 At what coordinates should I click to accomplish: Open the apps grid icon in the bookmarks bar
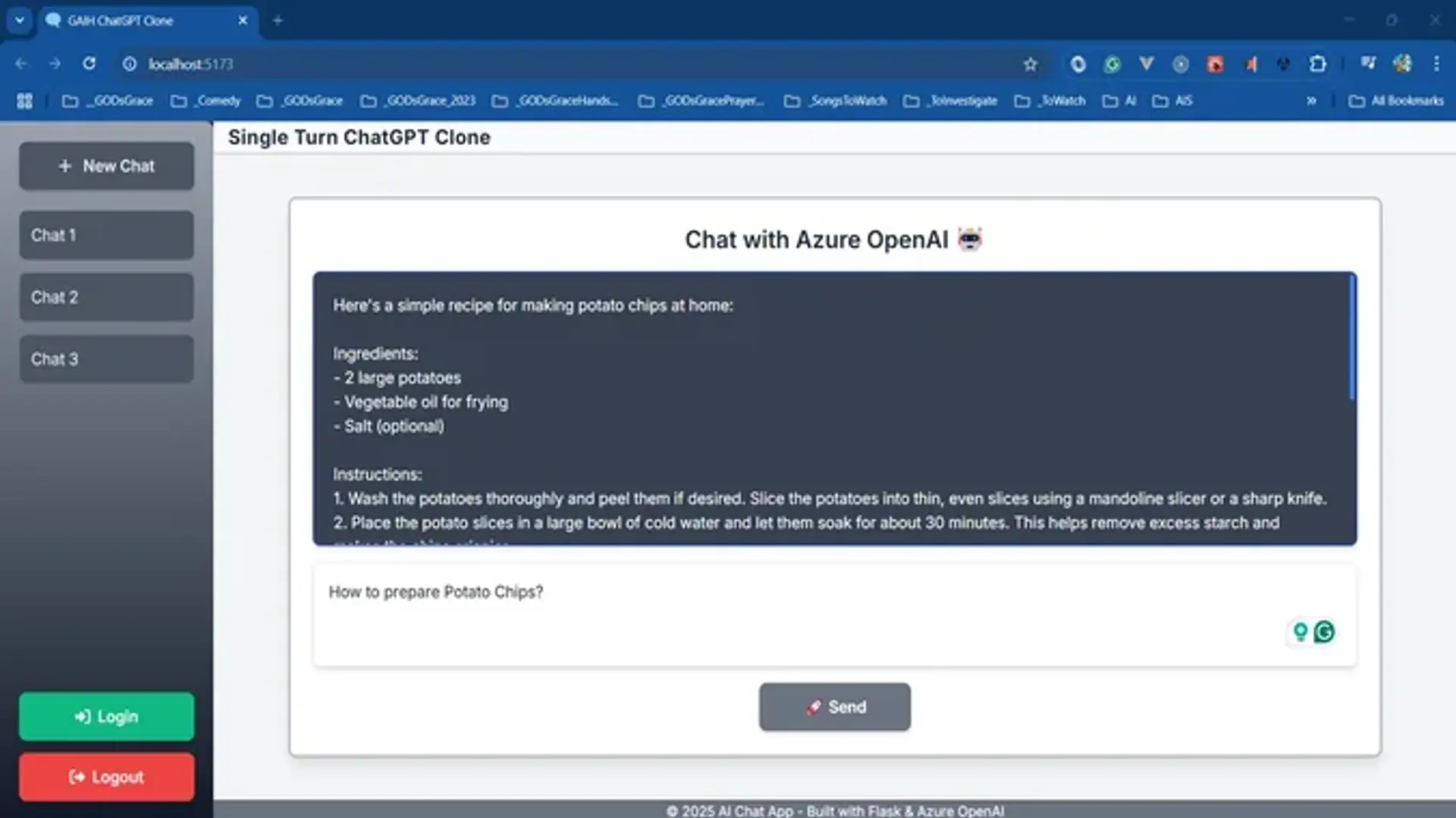(24, 101)
